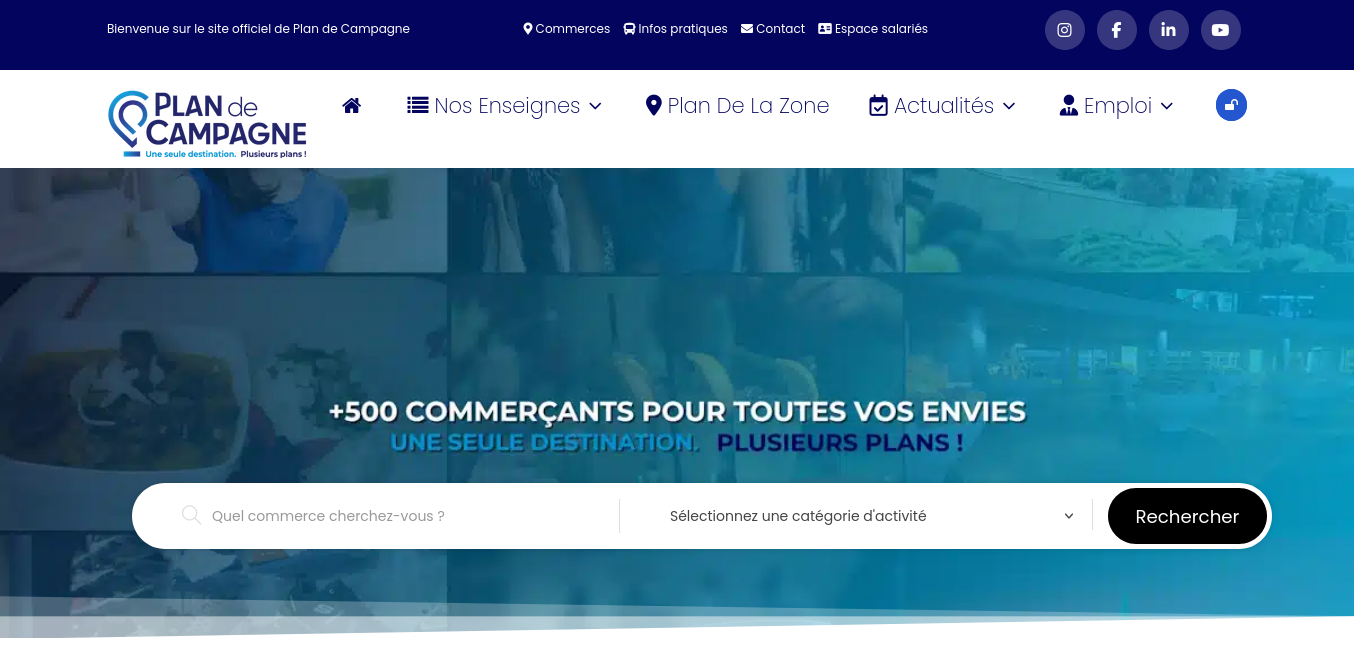Click the 'UNE SEULE DESTINATION.' banner text

click(545, 442)
